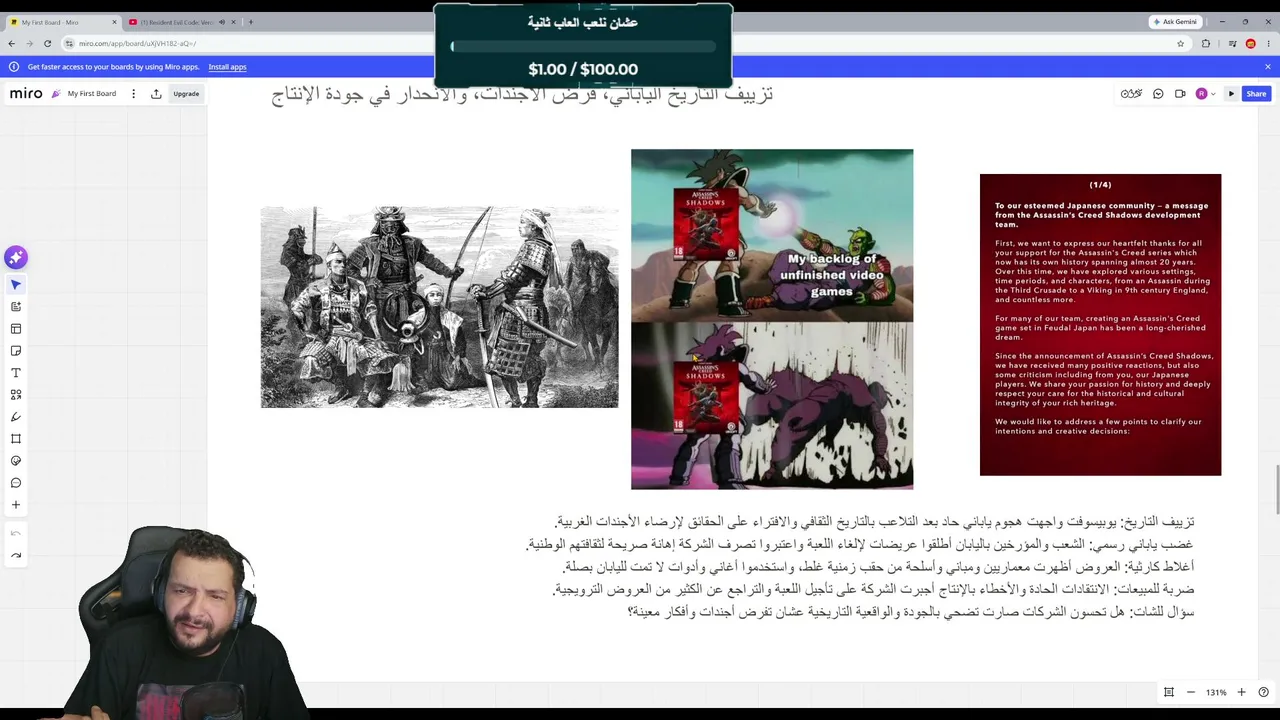
Task: Click the donation goal progress bar
Action: 583,46
